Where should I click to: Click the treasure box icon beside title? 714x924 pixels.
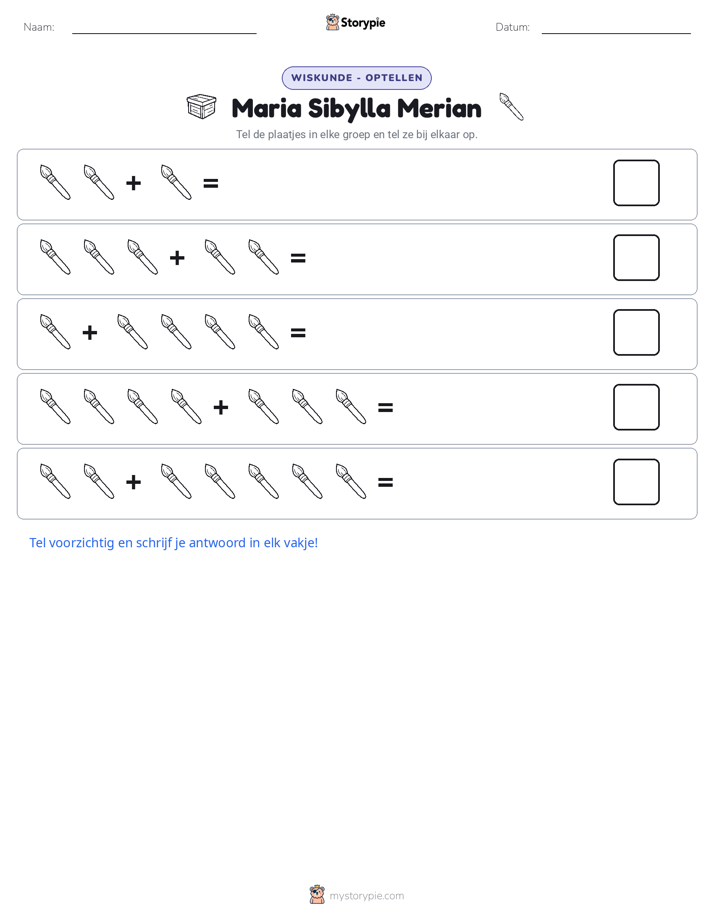pos(201,107)
